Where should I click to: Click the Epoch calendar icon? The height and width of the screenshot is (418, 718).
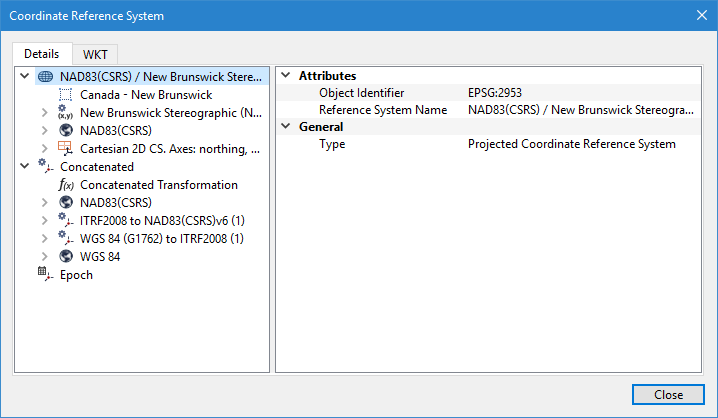45,274
